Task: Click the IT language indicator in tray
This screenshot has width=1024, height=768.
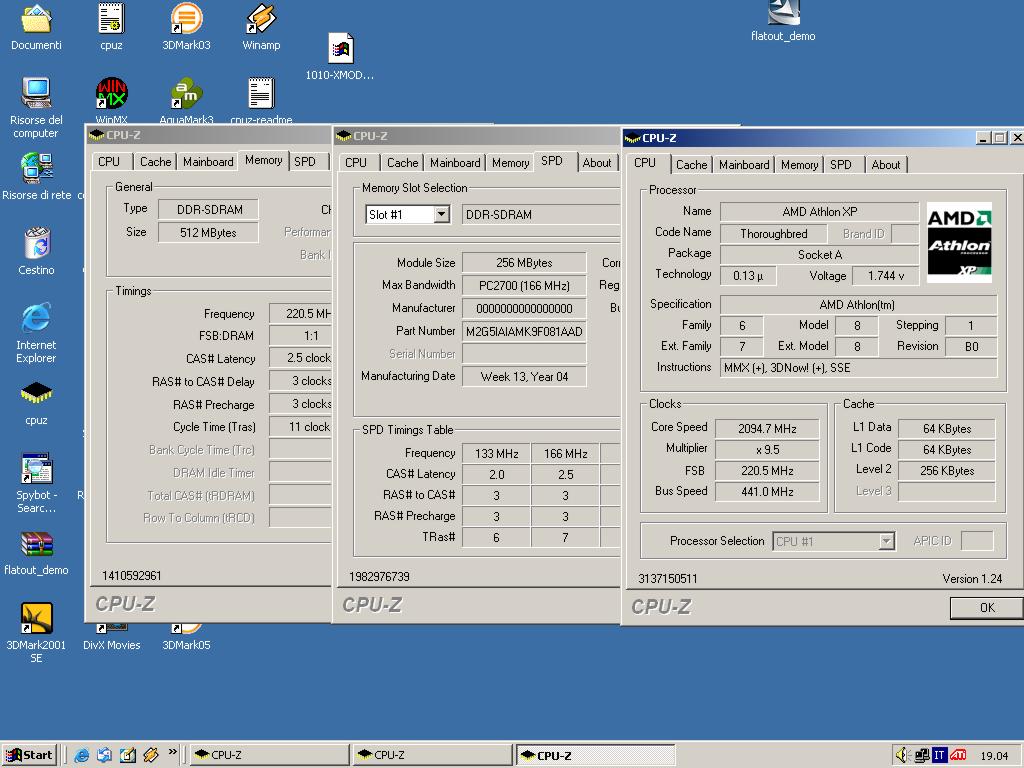Action: pos(939,756)
